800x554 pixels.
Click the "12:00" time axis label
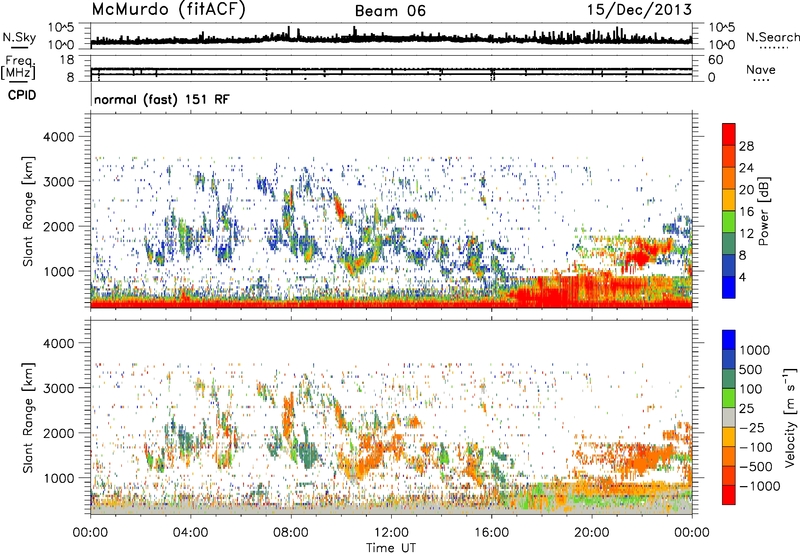[x=391, y=533]
